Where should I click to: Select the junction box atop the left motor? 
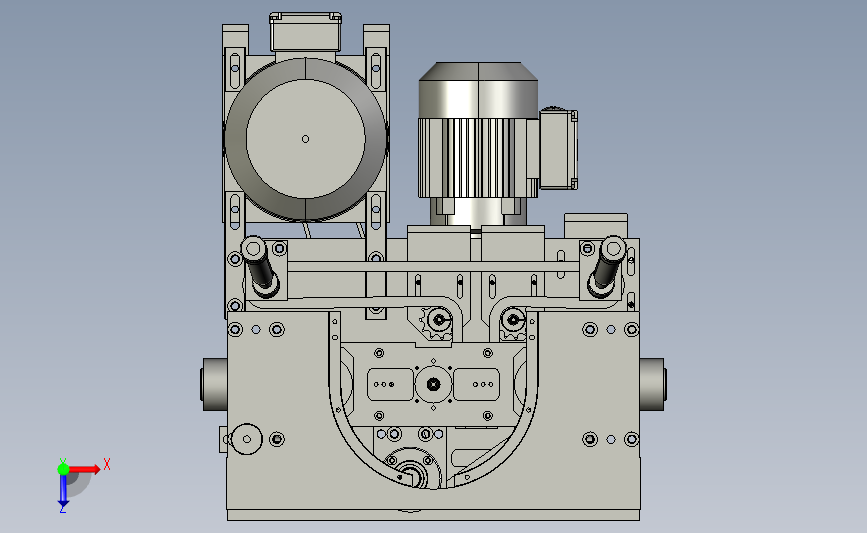pyautogui.click(x=305, y=33)
